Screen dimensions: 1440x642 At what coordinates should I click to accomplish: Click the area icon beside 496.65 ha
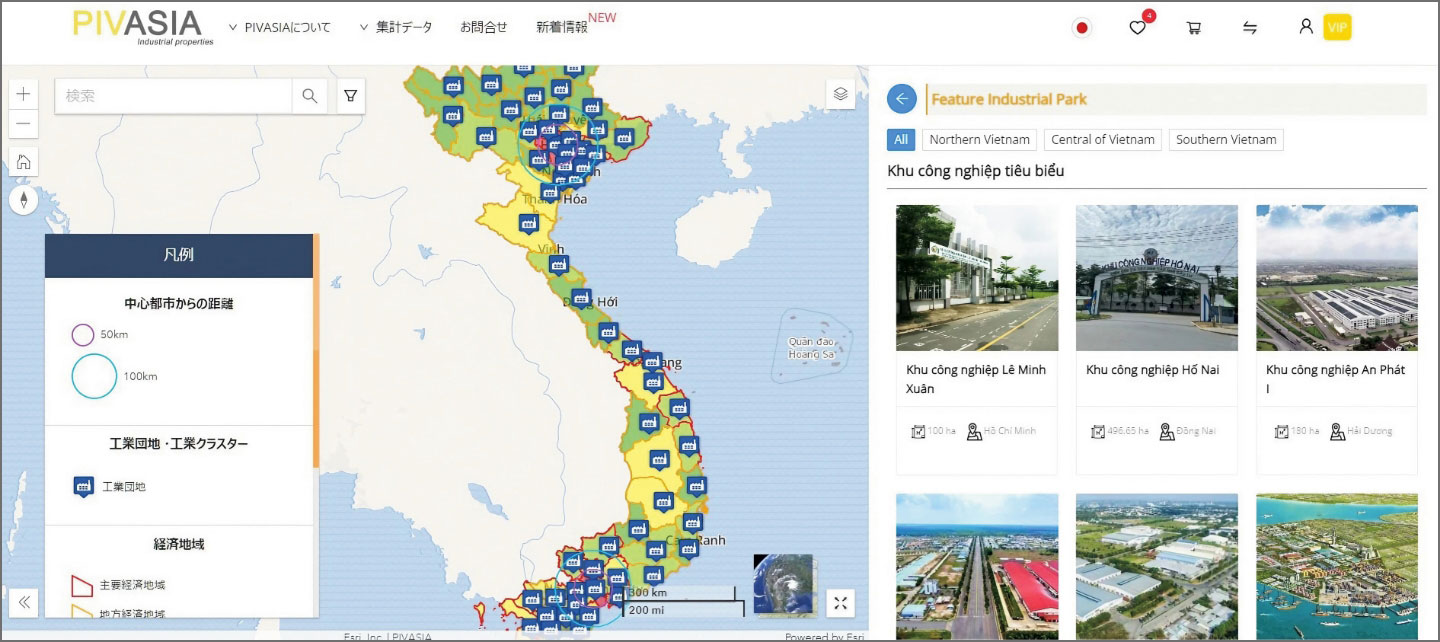pyautogui.click(x=1098, y=432)
